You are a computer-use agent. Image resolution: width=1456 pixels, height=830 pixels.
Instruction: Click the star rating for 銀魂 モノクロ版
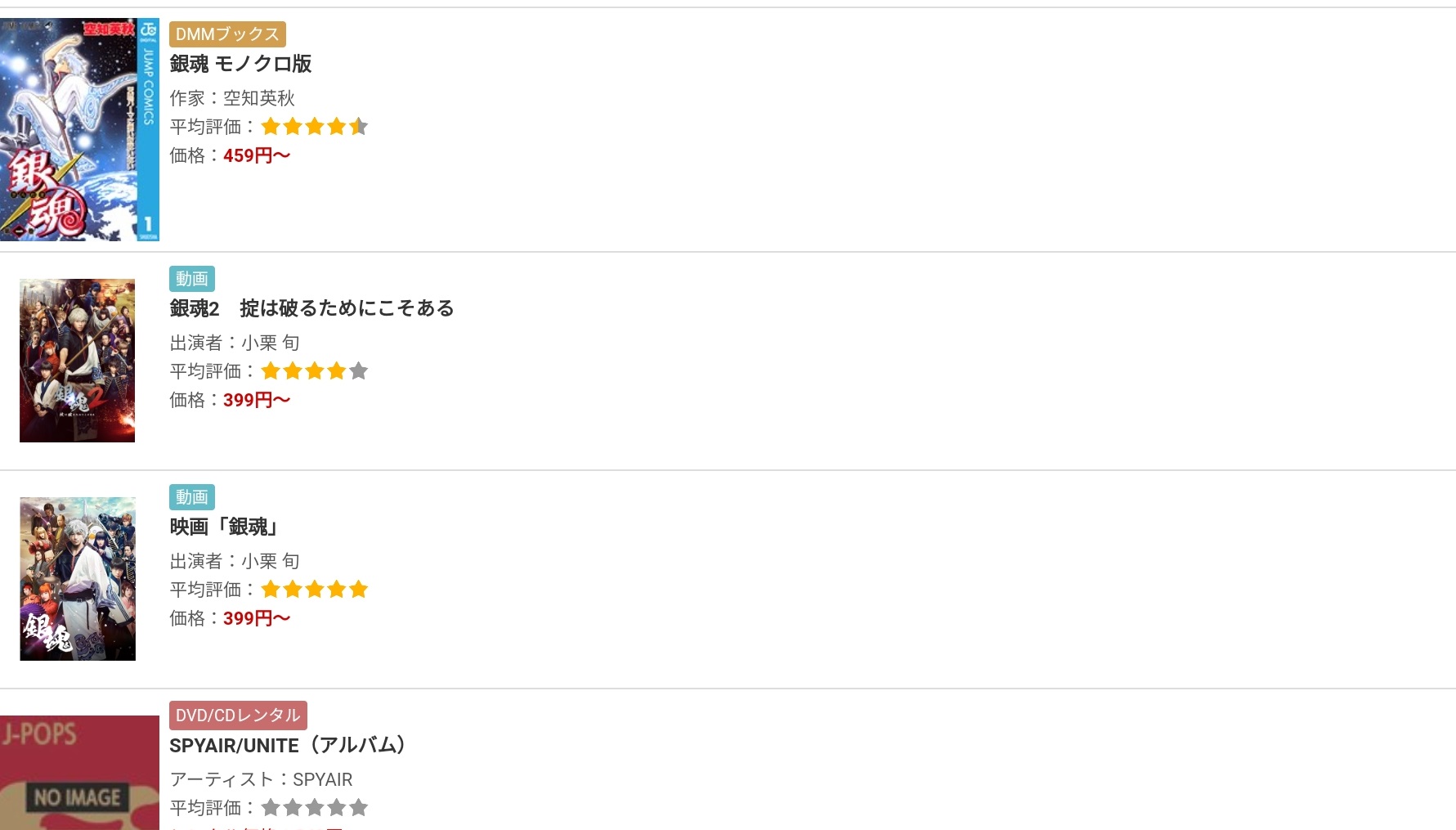314,127
